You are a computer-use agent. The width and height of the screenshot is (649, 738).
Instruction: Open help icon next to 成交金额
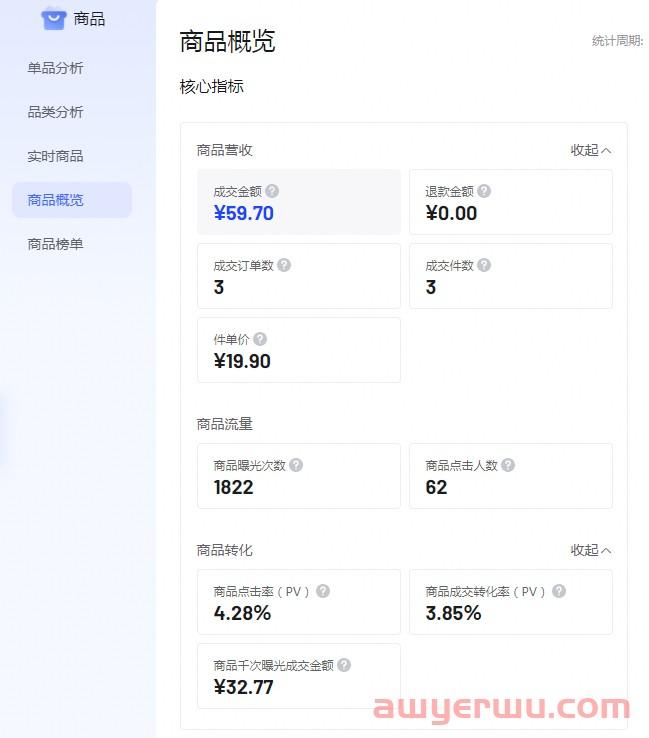click(x=272, y=191)
